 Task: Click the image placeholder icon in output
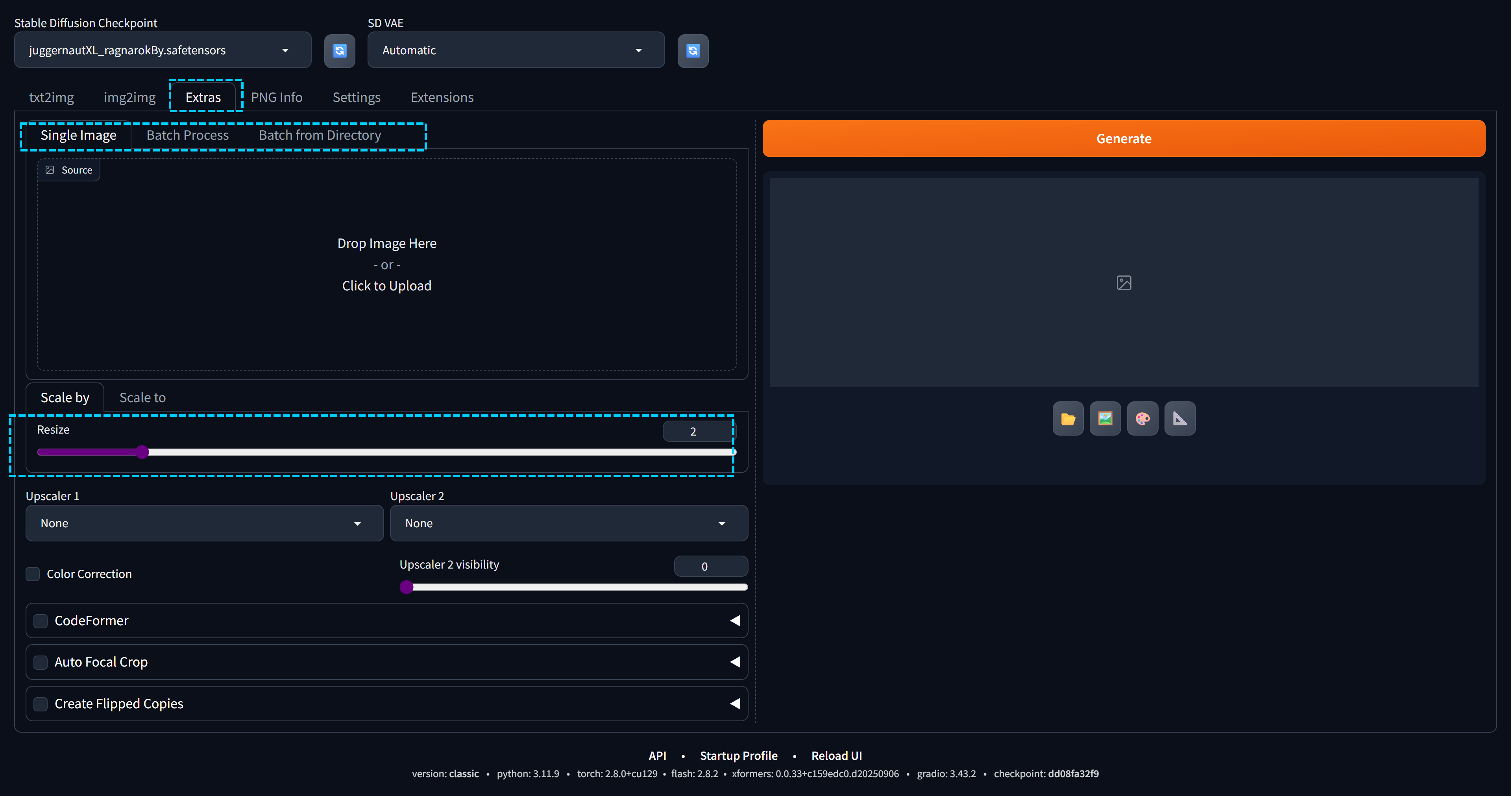click(1124, 283)
